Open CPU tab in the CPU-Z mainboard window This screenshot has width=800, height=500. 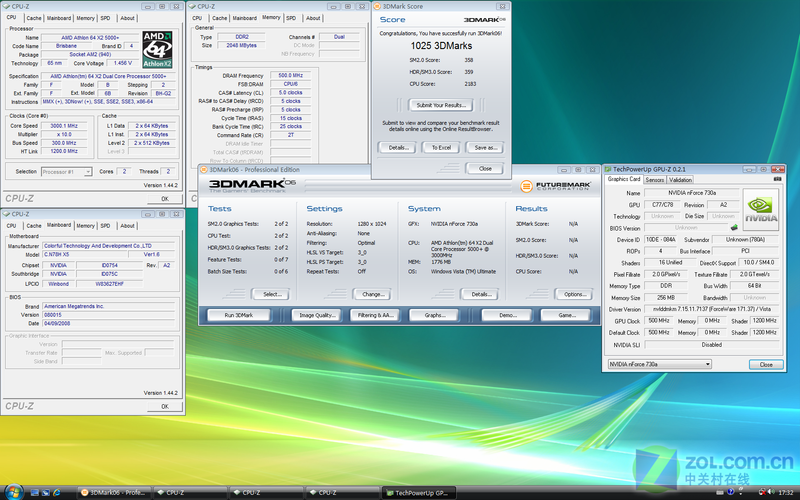[12, 226]
